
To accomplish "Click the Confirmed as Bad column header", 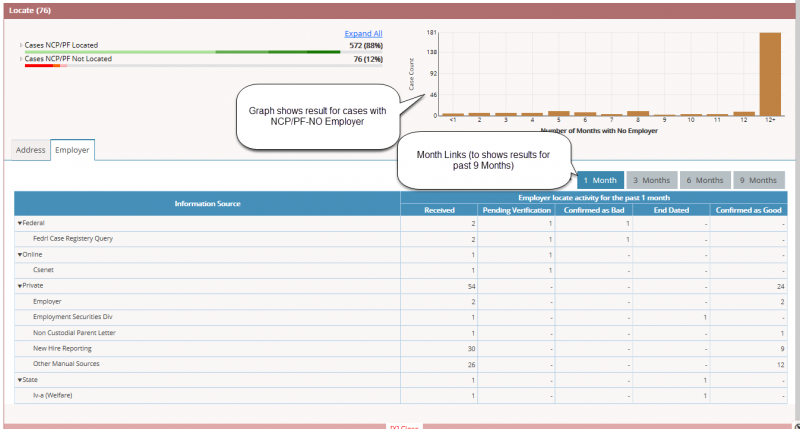I will [x=594, y=210].
